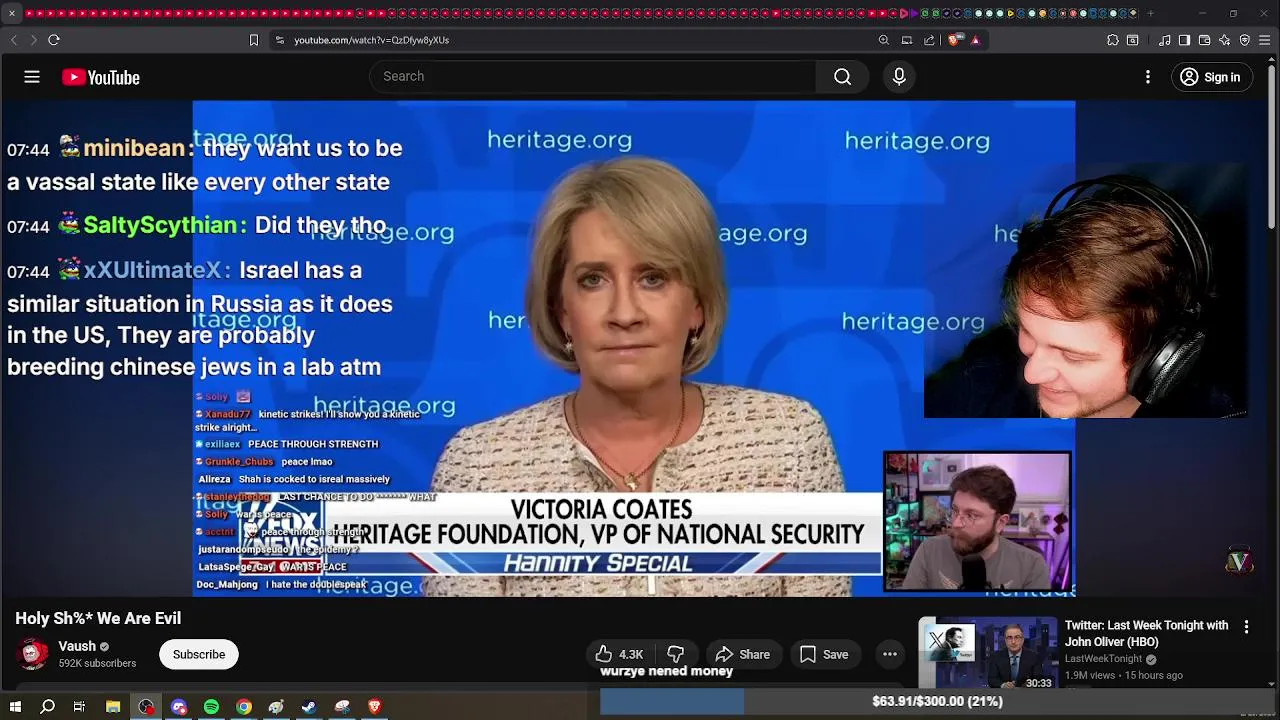Open the browser main hamburger menu
1280x720 pixels.
[1265, 40]
